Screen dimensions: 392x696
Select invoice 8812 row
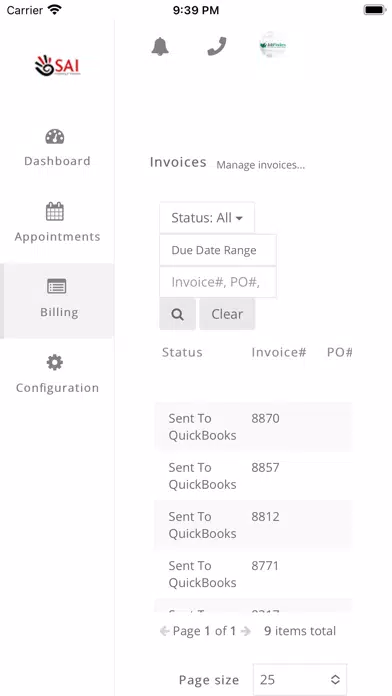253,525
